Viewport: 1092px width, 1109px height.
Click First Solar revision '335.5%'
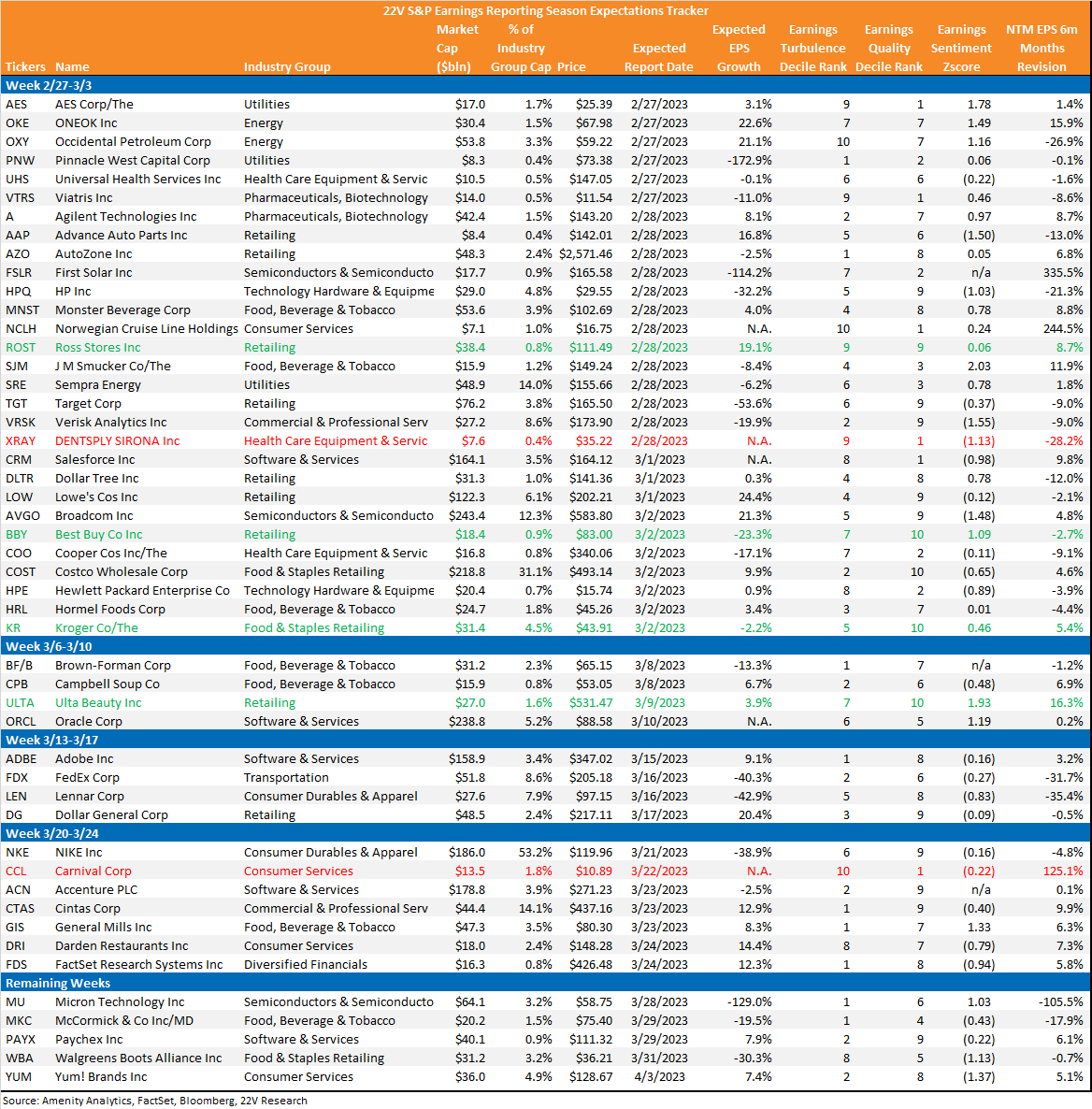(1063, 273)
